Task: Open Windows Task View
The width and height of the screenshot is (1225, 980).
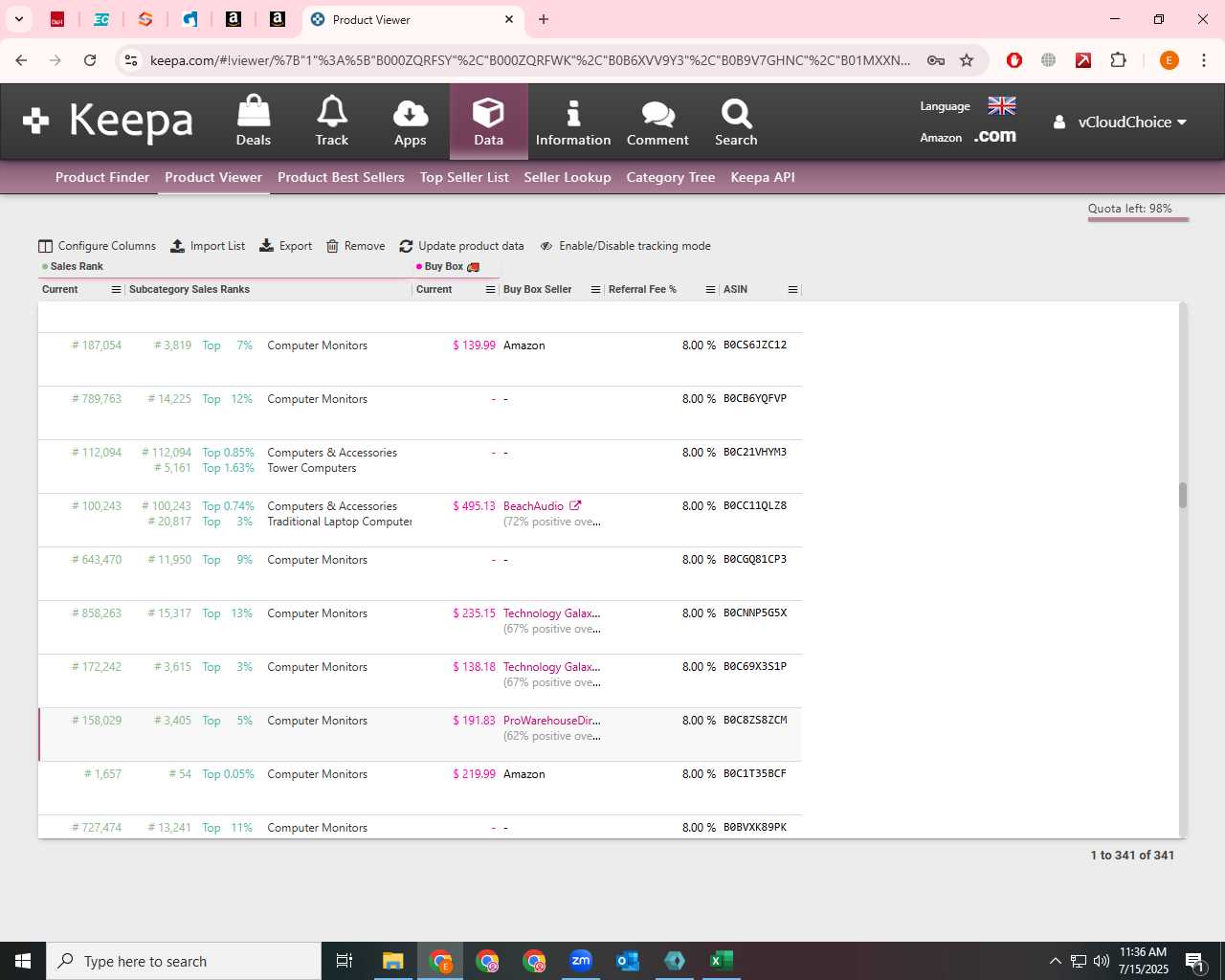Action: (345, 961)
